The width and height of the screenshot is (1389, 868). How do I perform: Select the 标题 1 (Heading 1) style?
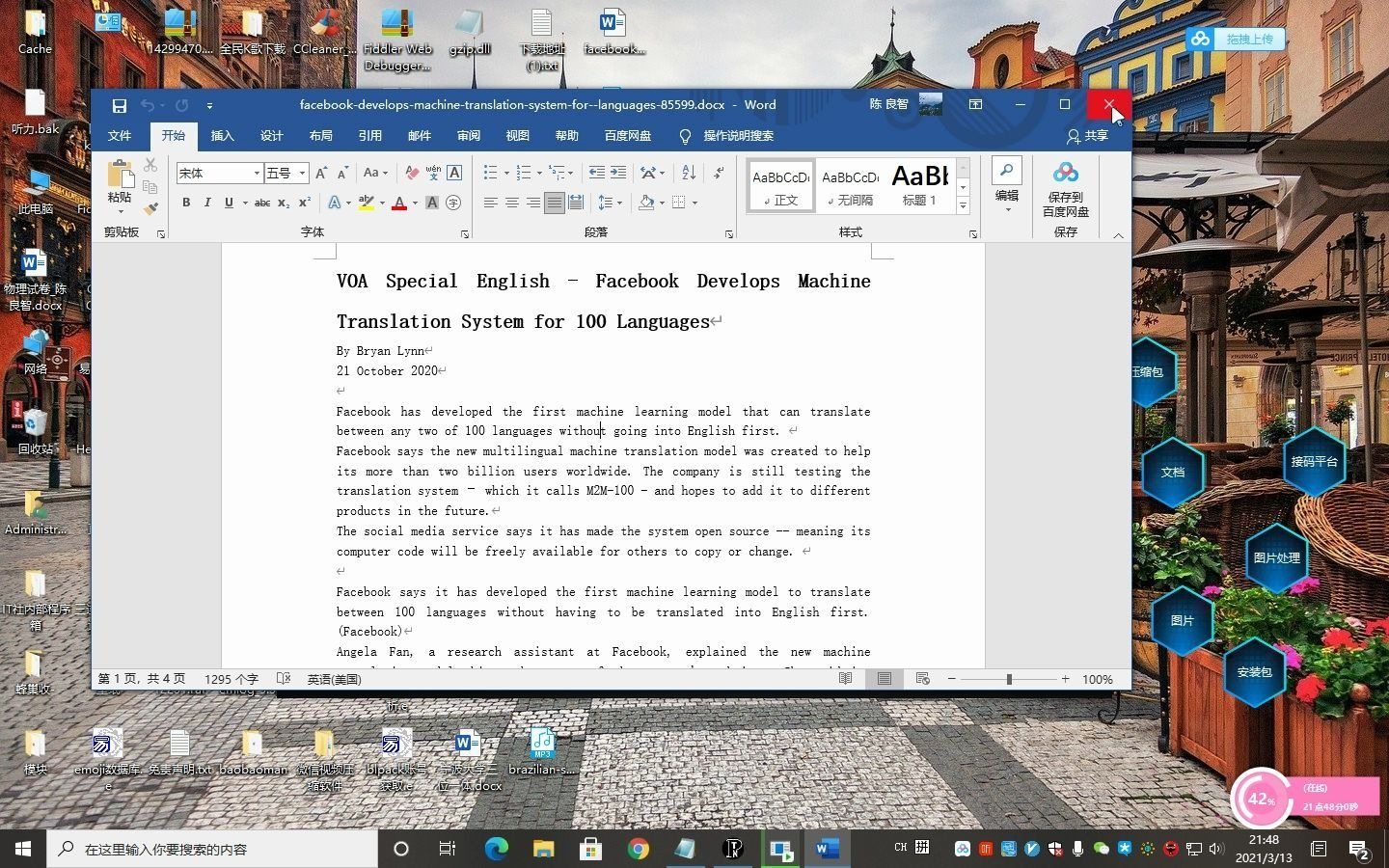tap(919, 185)
